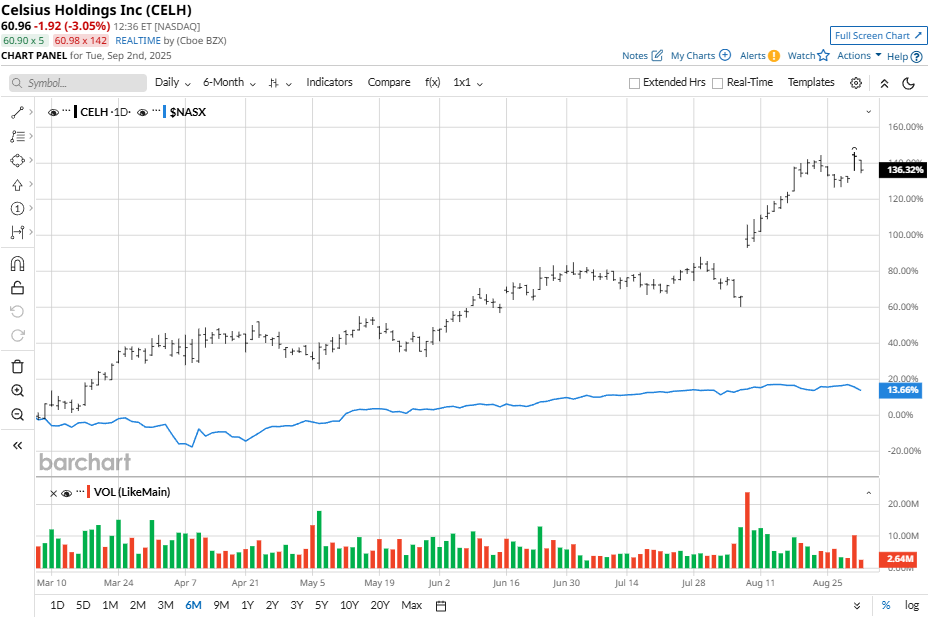
Task: Collapse the drawing tools sidebar
Action: pos(17,445)
